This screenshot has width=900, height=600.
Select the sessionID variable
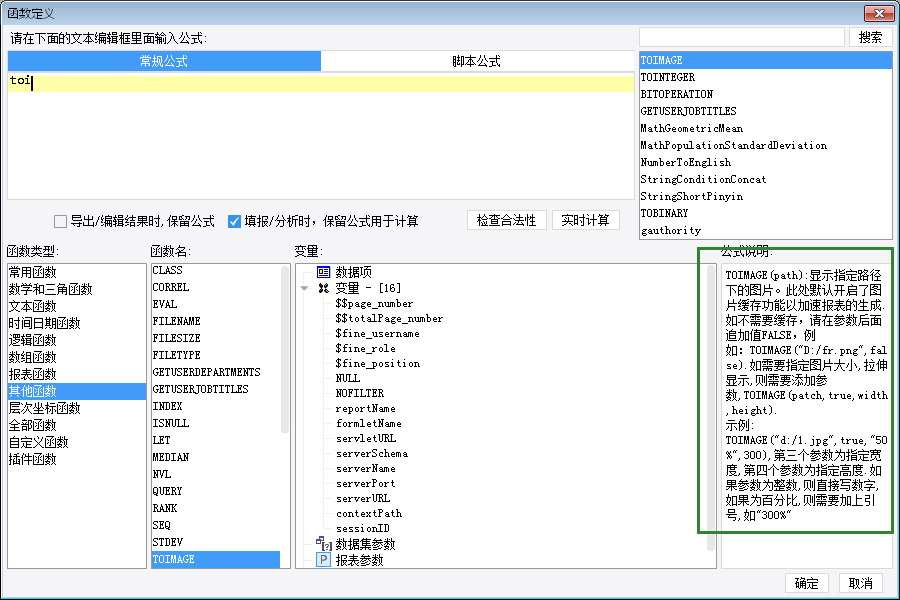pyautogui.click(x=363, y=528)
